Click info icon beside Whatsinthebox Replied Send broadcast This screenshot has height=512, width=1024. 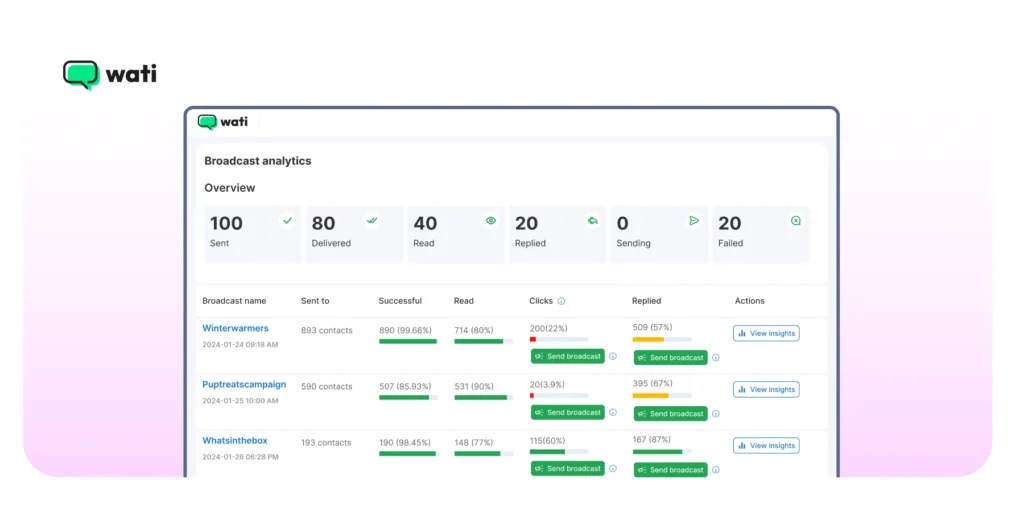tap(716, 470)
